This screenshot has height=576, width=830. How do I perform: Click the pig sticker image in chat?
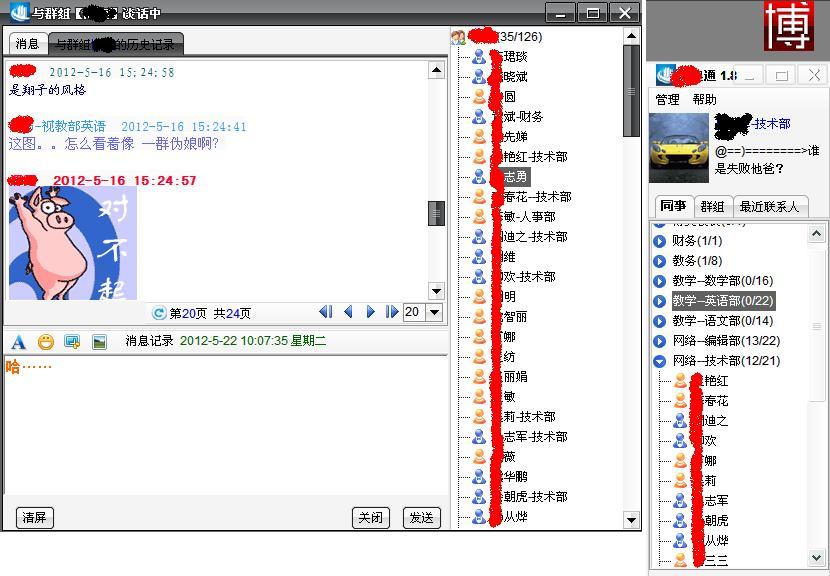[x=72, y=243]
